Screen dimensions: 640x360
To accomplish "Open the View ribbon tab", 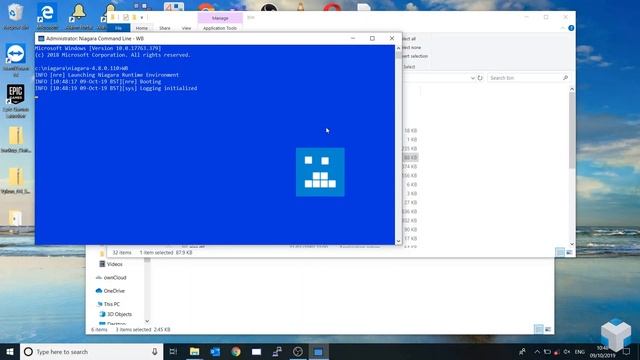I will point(186,28).
